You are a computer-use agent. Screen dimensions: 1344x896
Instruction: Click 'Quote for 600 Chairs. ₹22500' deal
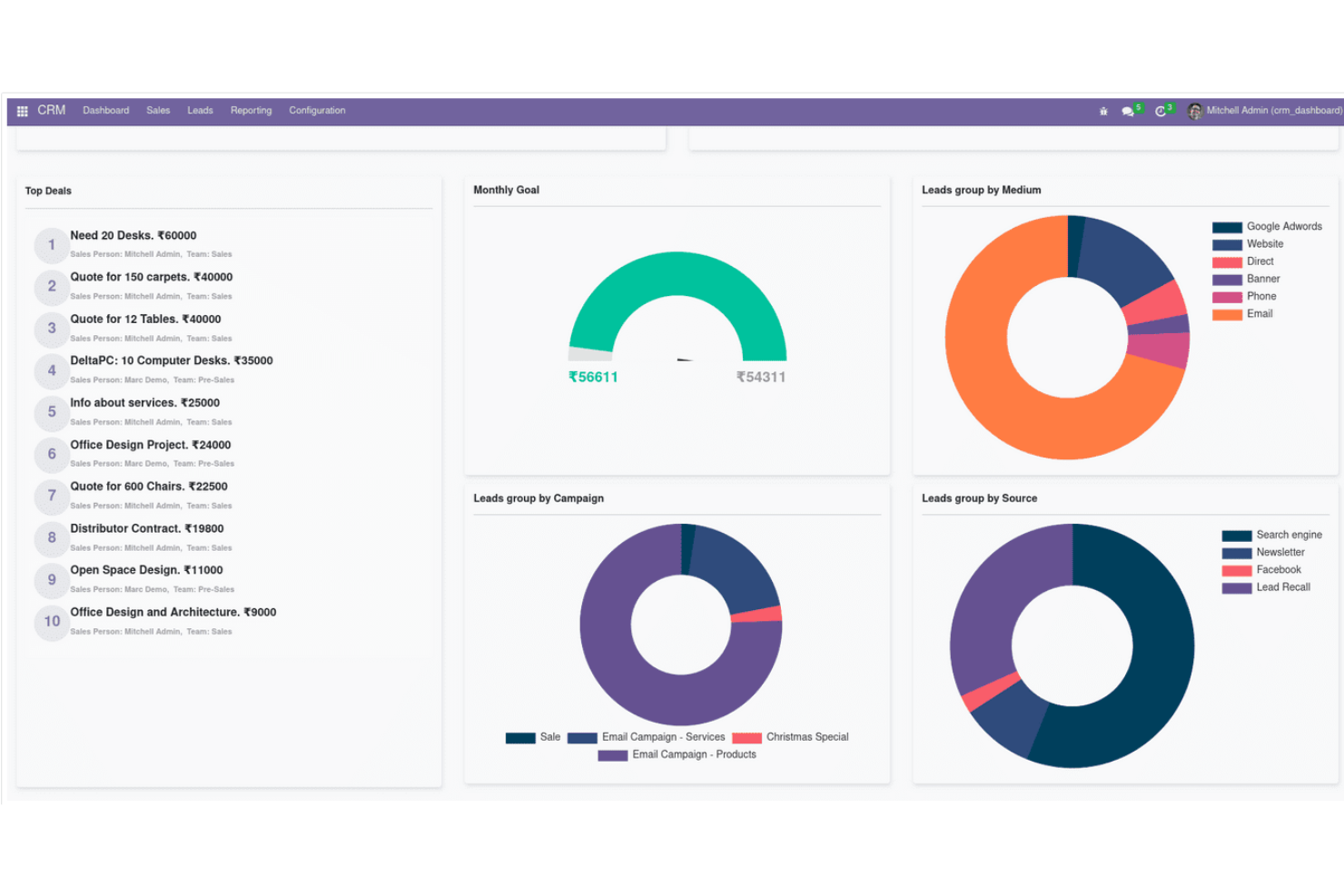(149, 487)
